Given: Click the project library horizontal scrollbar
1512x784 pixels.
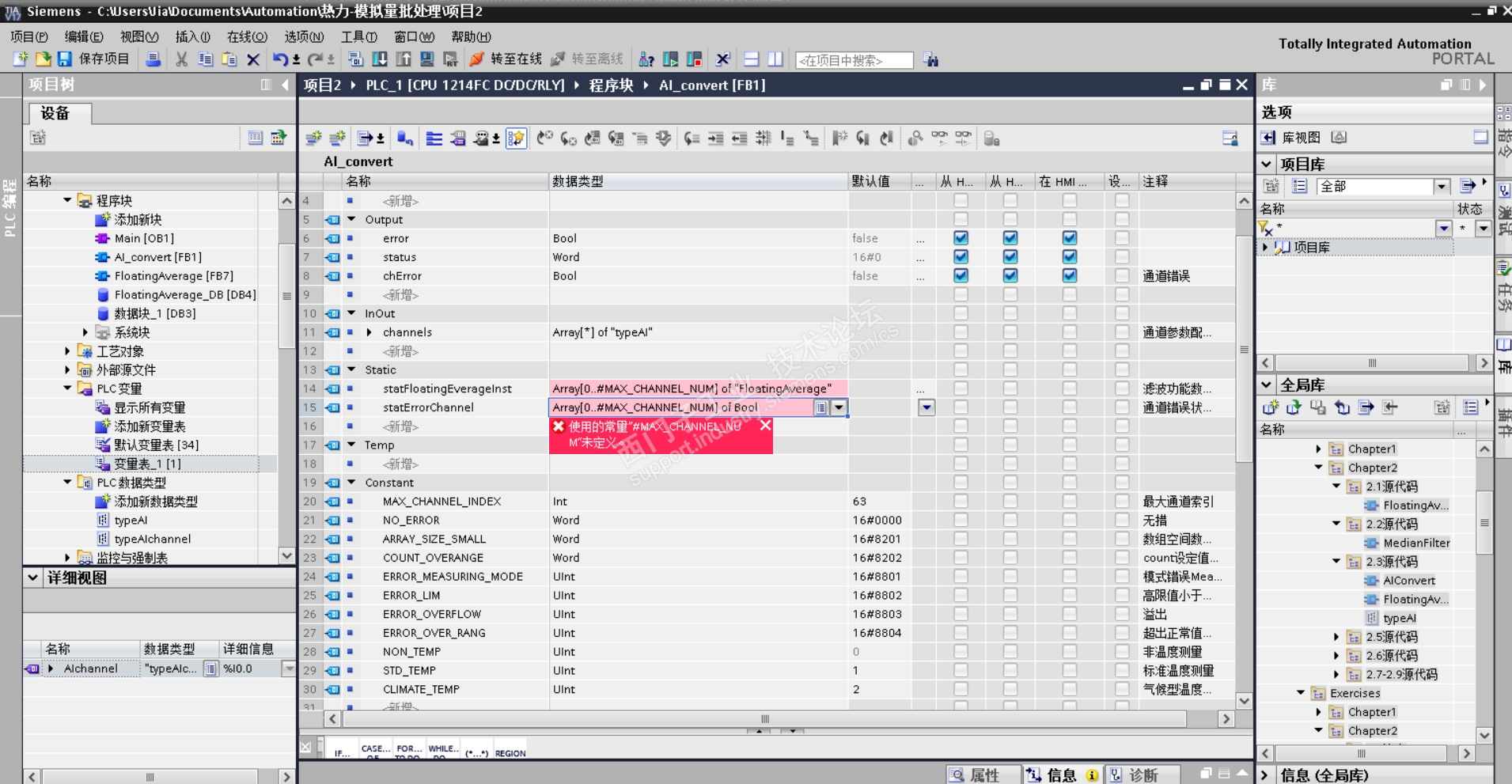Looking at the screenshot, I should tap(1372, 363).
